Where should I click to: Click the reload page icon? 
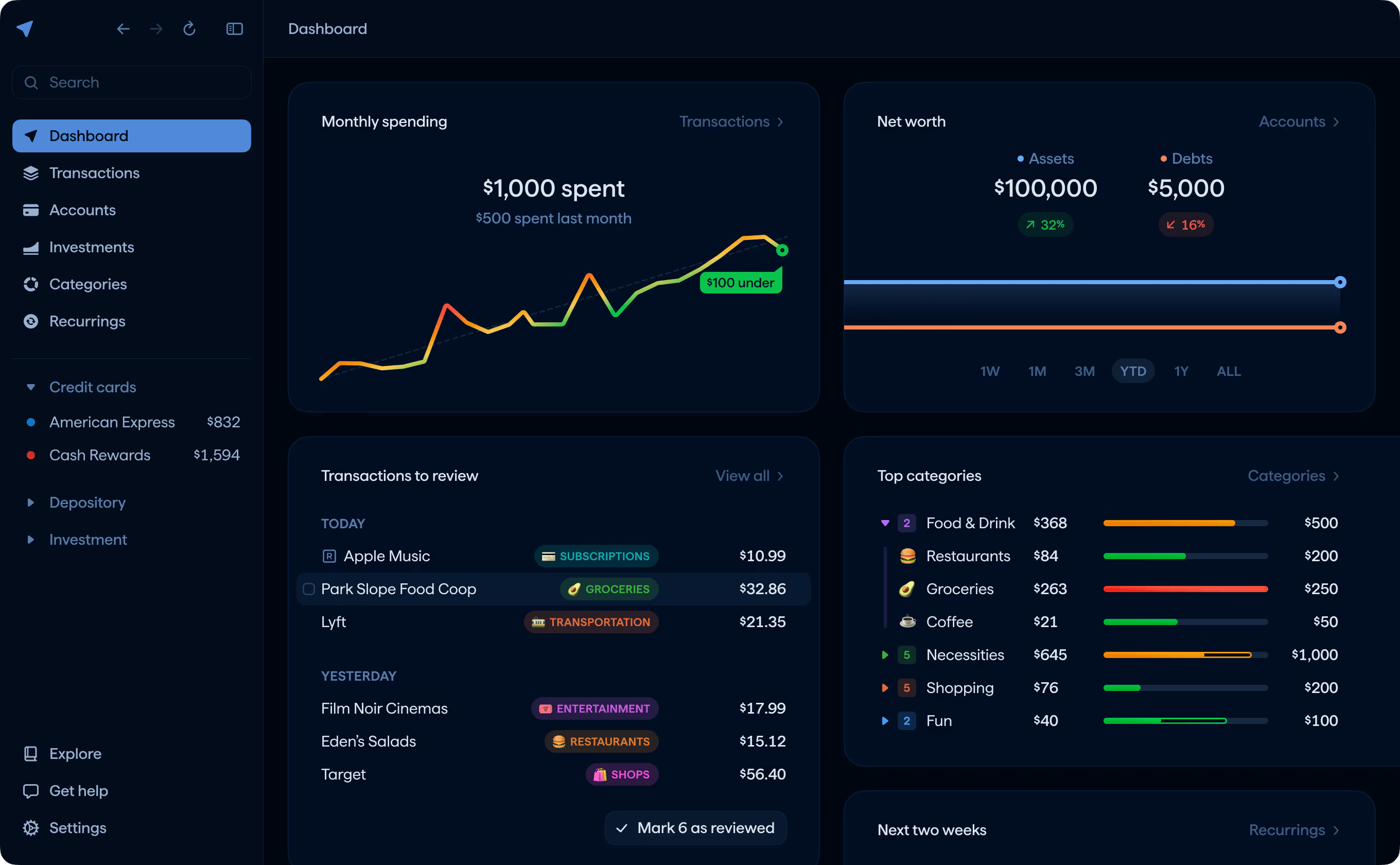point(189,29)
